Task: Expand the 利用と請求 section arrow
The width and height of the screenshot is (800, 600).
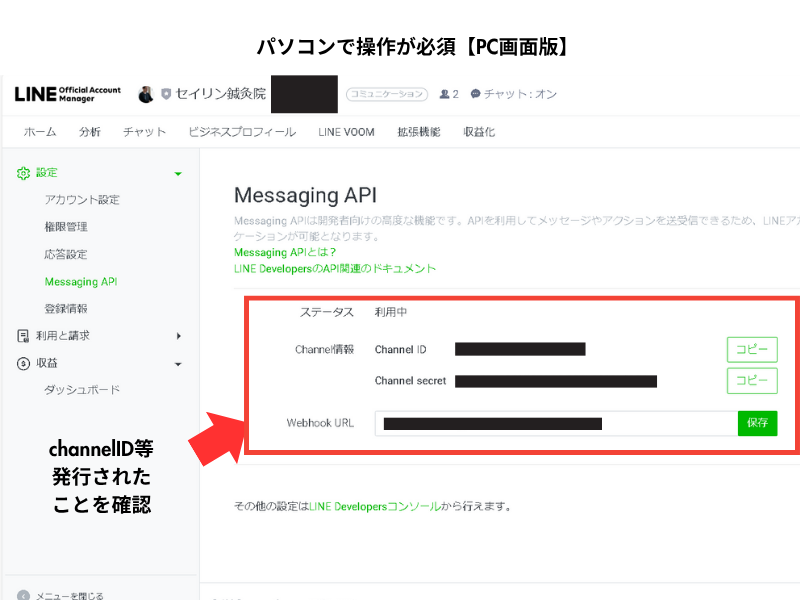Action: pos(178,336)
